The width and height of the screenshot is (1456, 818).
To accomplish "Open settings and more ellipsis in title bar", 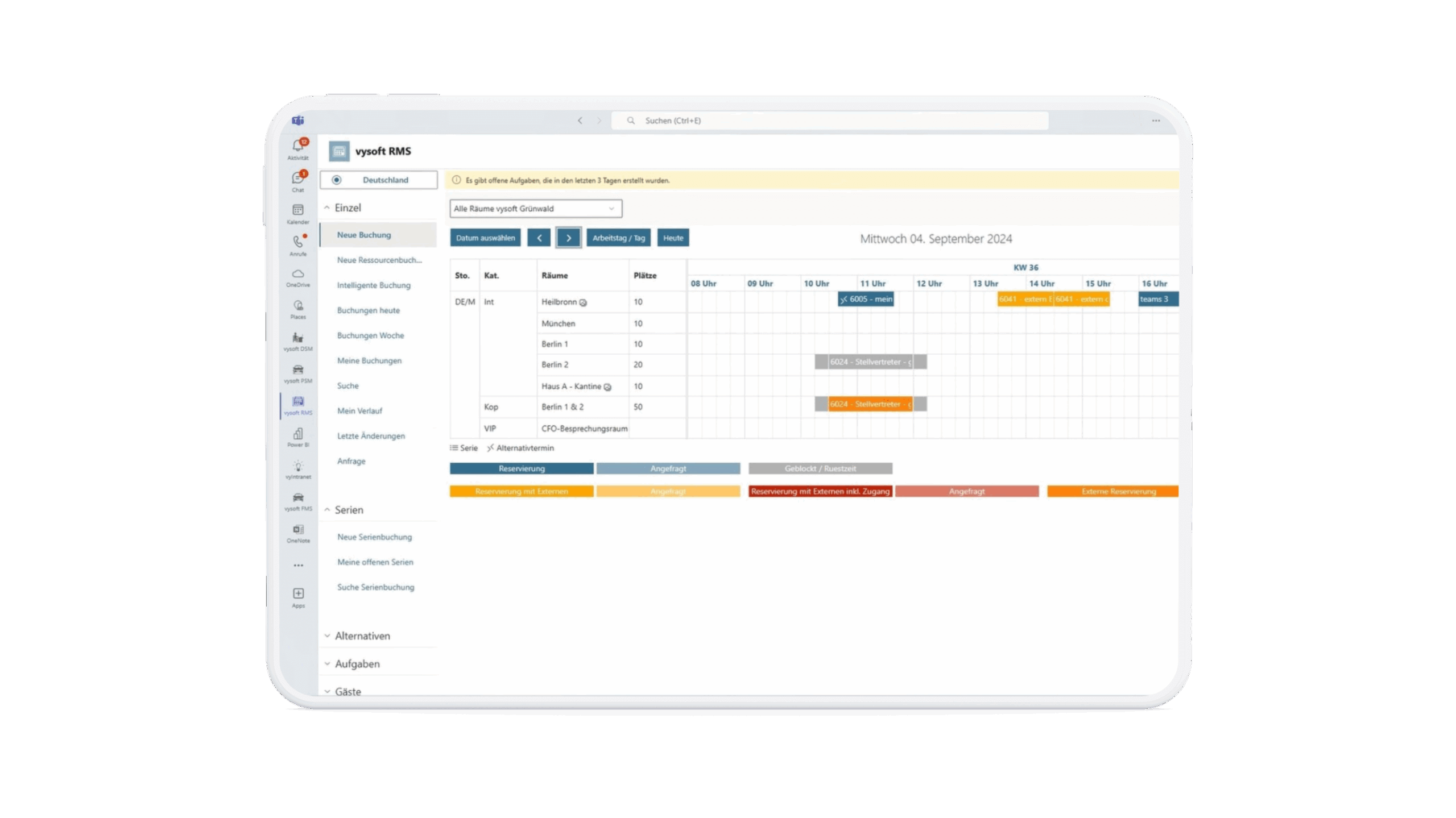I will (1156, 121).
